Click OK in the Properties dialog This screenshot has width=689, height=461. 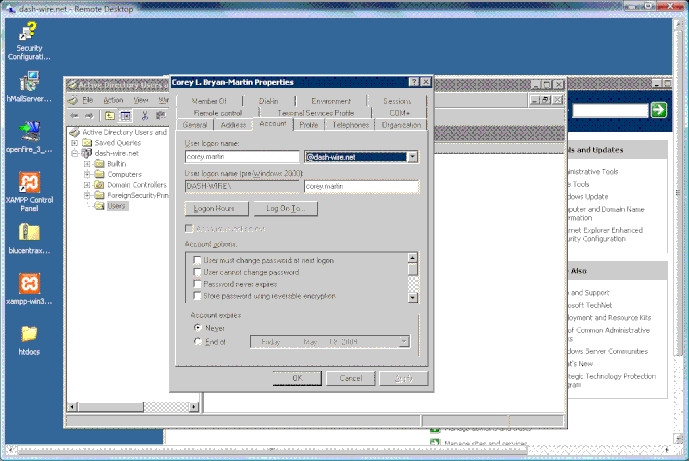pos(297,378)
